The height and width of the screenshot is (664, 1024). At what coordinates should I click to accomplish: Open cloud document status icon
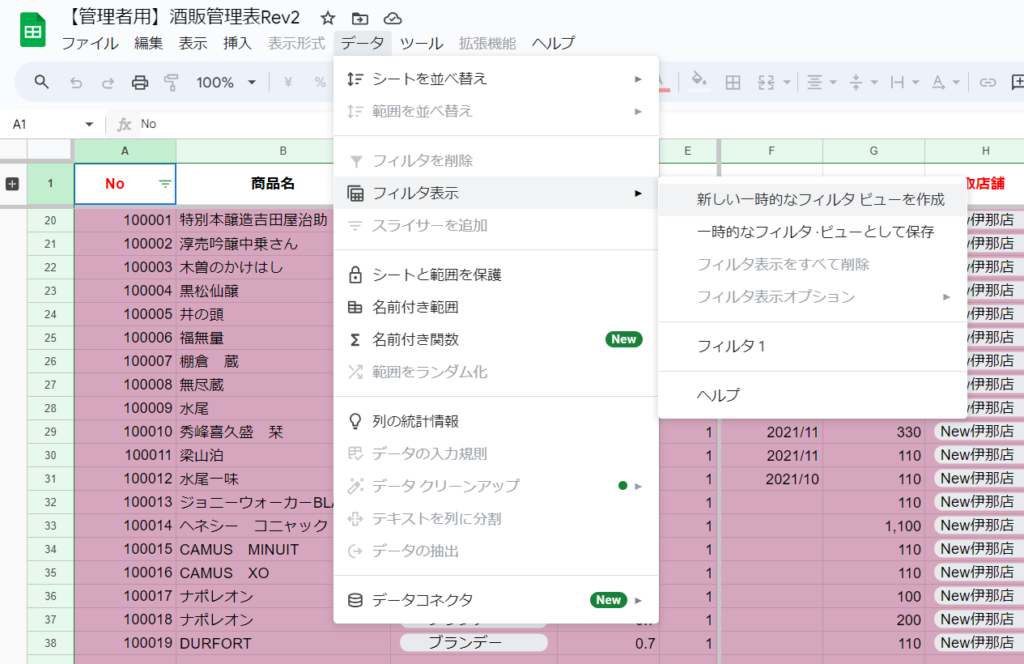393,18
